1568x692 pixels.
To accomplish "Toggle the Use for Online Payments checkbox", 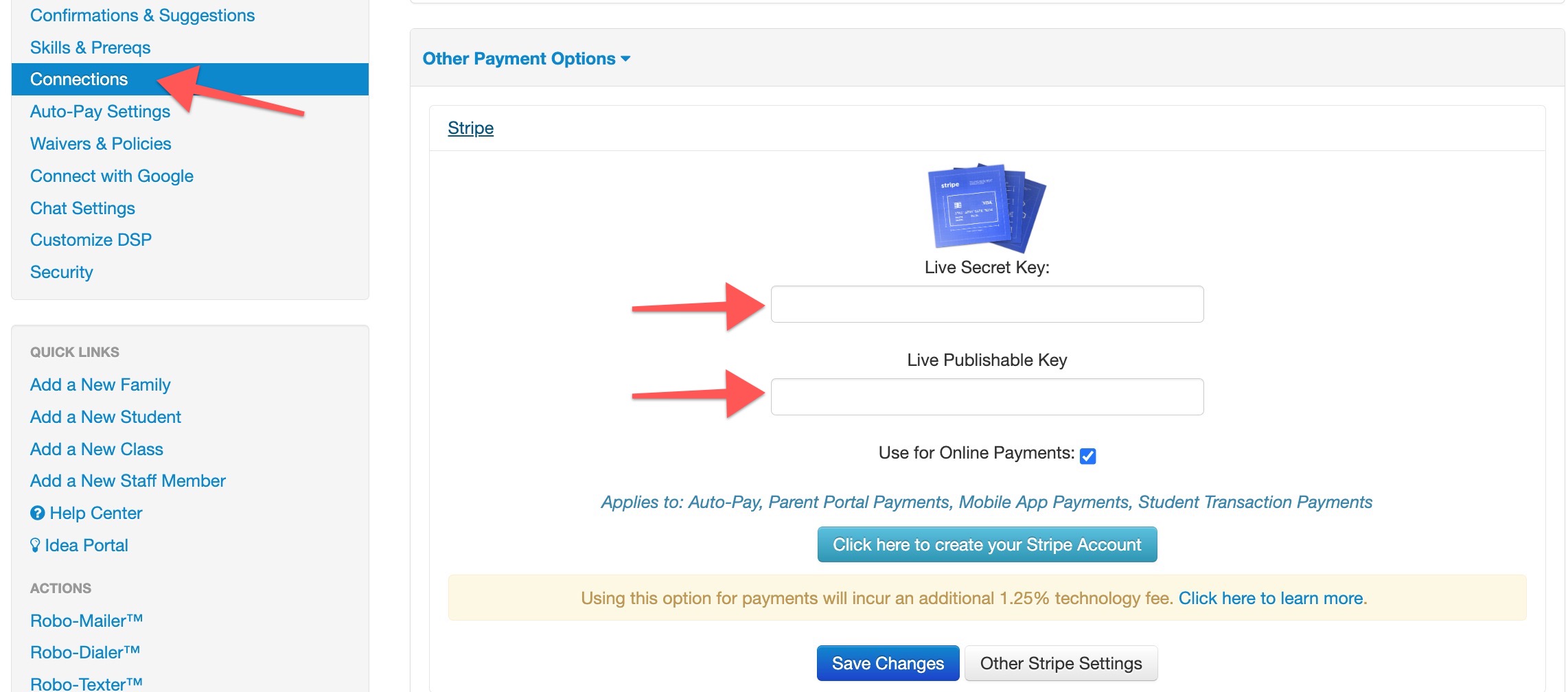I will pos(1087,456).
